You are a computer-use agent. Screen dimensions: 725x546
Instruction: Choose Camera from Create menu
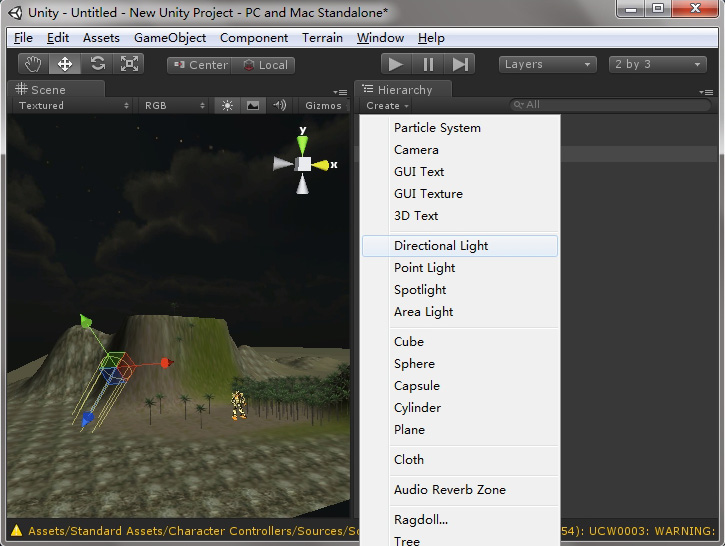click(460, 150)
